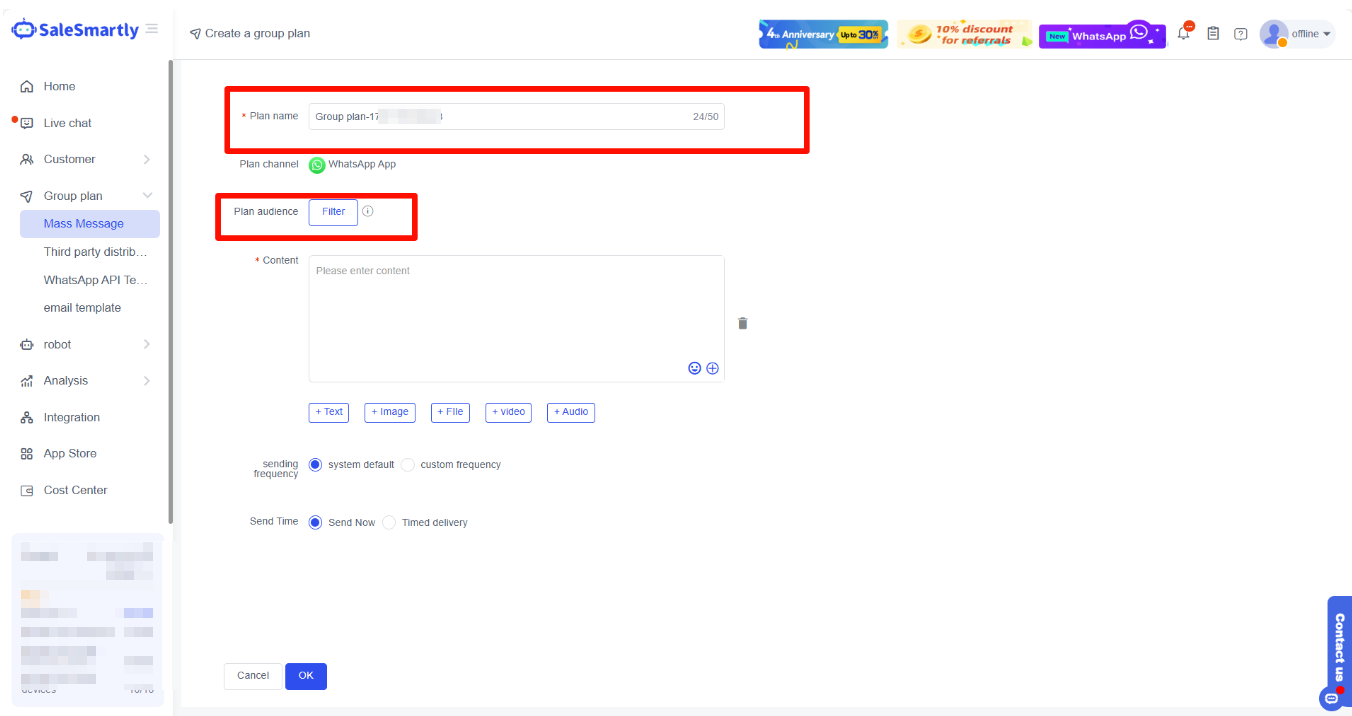
Task: Open the clipboard task list icon
Action: [1213, 33]
